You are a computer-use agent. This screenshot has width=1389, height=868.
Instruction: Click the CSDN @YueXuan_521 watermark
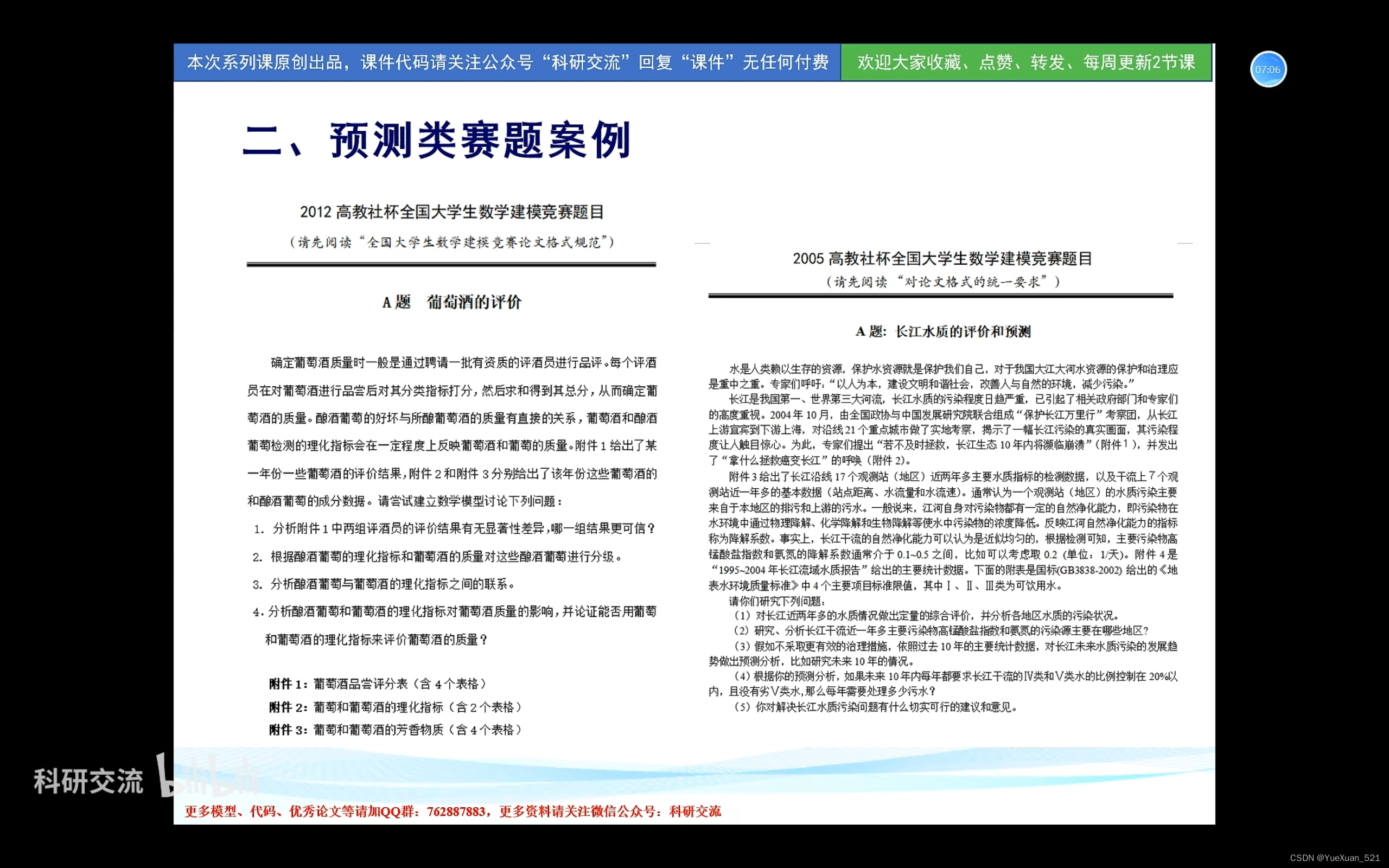[1335, 858]
